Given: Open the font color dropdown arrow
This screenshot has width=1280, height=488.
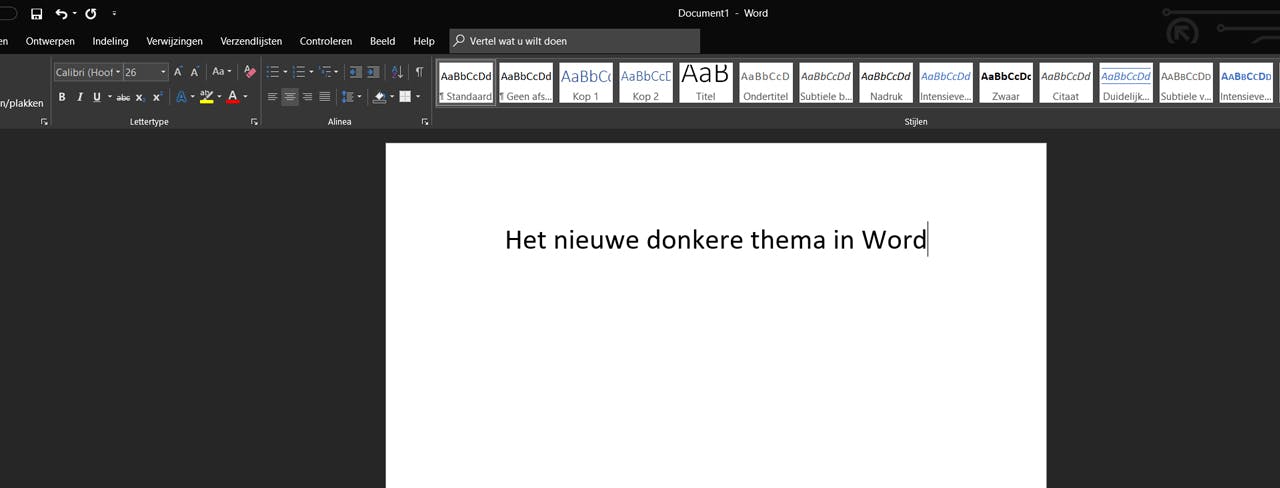Looking at the screenshot, I should coord(246,97).
